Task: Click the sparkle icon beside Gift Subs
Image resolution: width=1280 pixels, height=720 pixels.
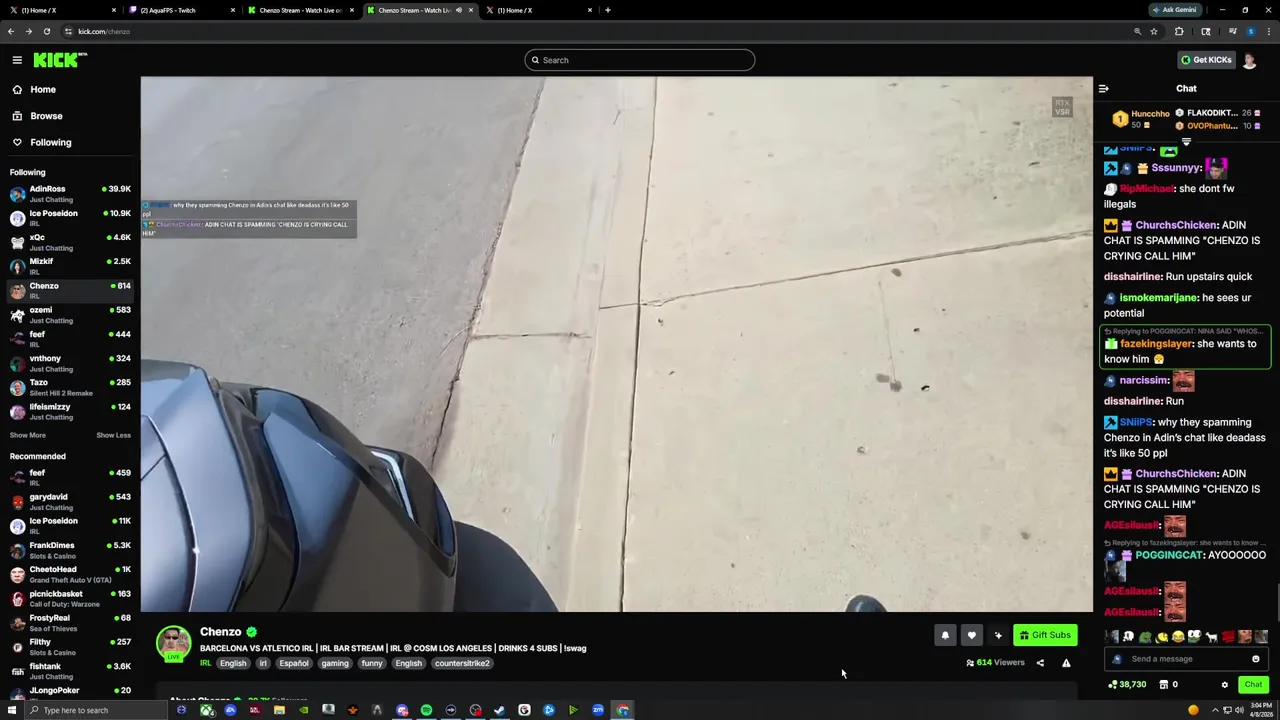Action: tap(998, 635)
